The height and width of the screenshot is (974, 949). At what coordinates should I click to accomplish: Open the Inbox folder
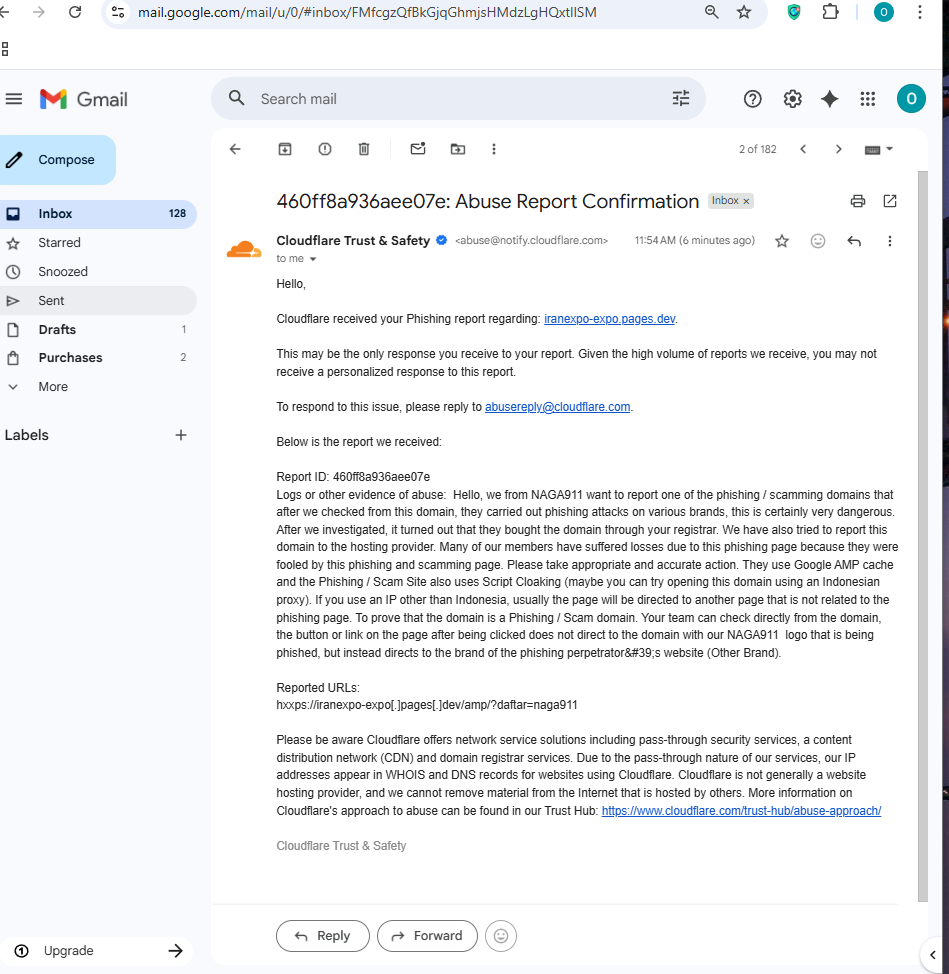[96, 214]
